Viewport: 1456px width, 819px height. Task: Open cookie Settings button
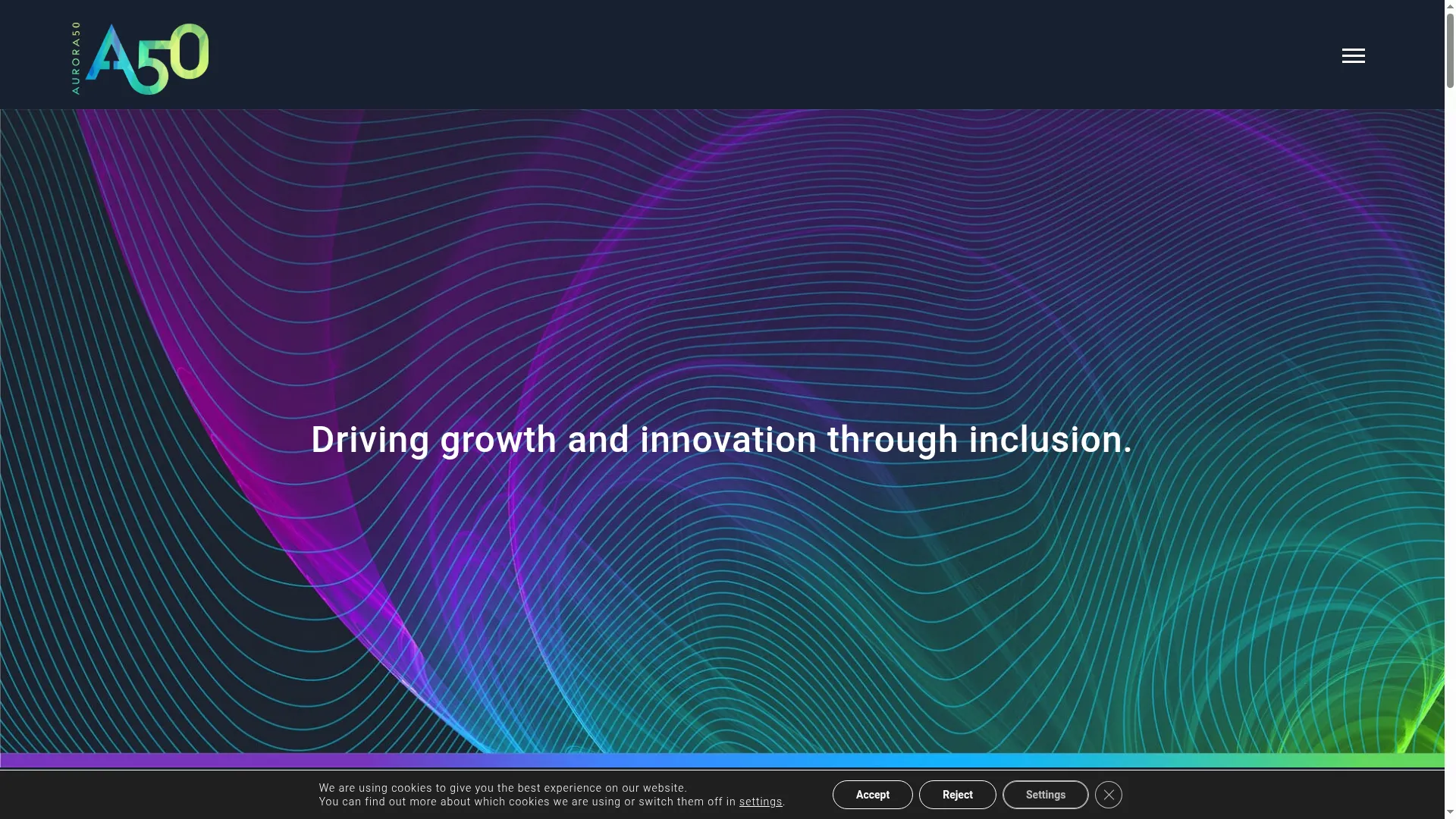(1045, 795)
